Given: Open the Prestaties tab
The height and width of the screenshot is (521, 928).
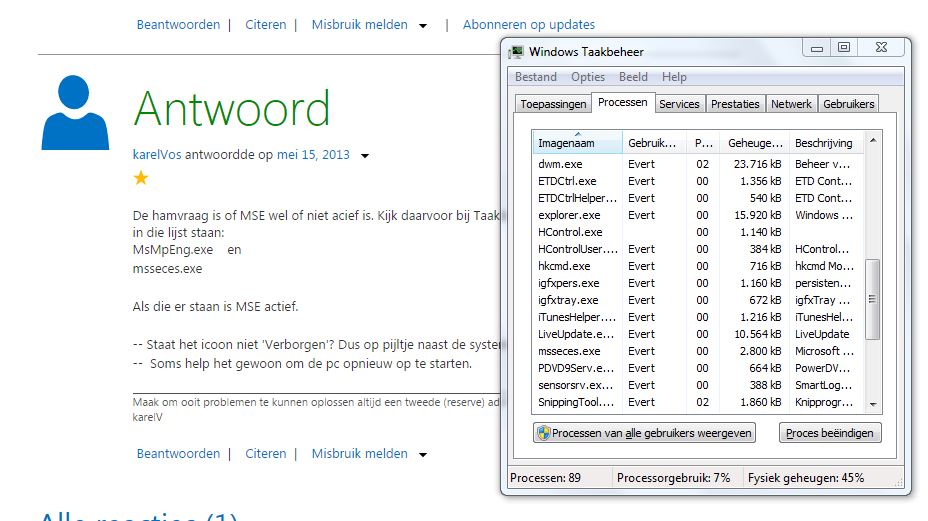Looking at the screenshot, I should click(x=735, y=104).
